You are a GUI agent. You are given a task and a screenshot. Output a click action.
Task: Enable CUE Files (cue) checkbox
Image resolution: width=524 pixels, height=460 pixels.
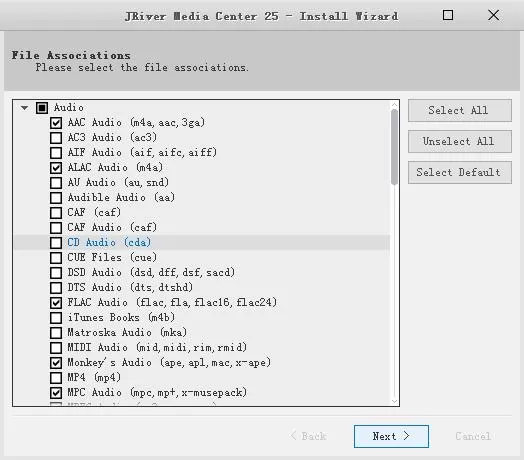(x=56, y=258)
